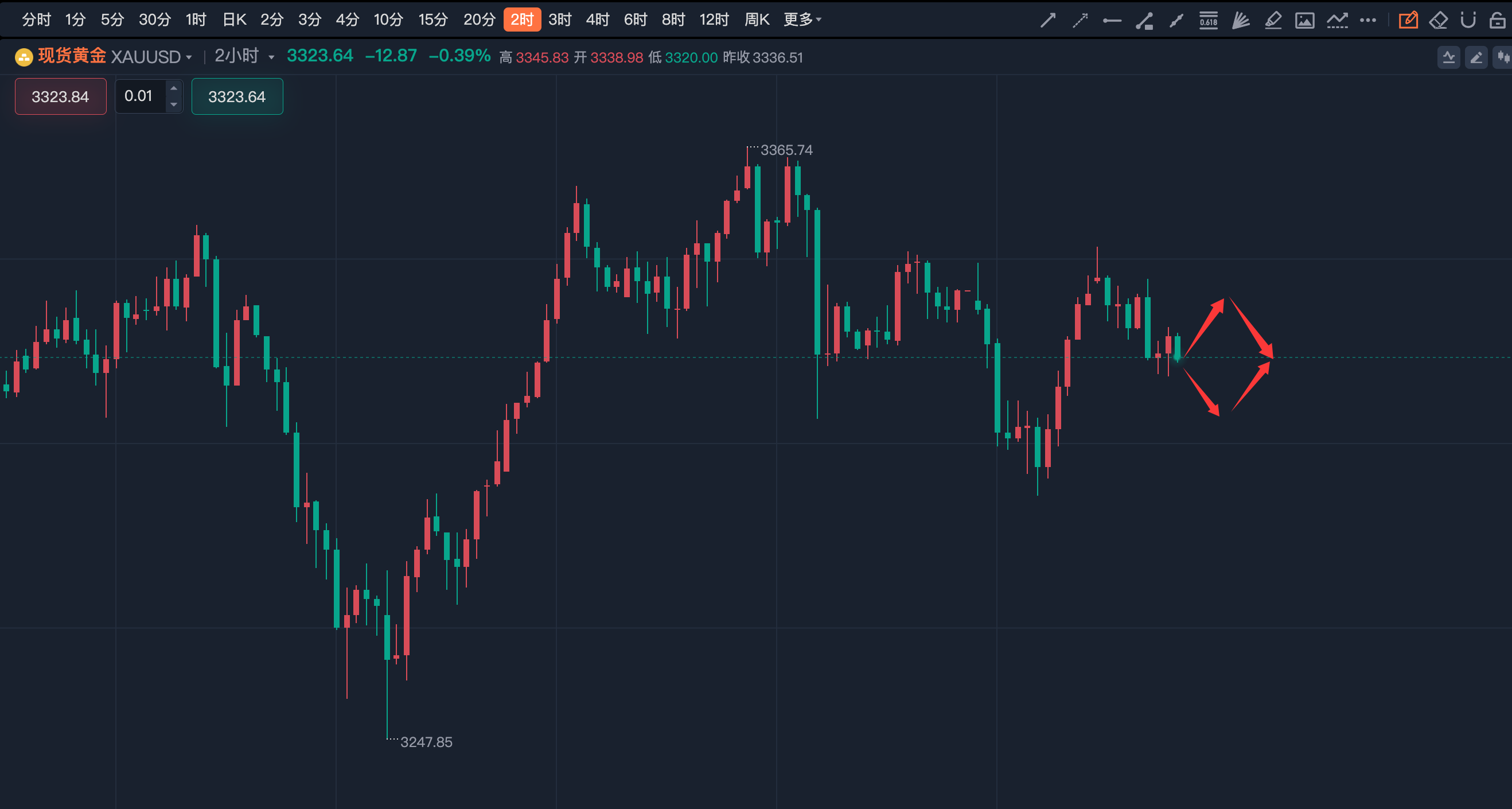Select the Fibonacci 0.618 retracement tool

tap(1209, 21)
